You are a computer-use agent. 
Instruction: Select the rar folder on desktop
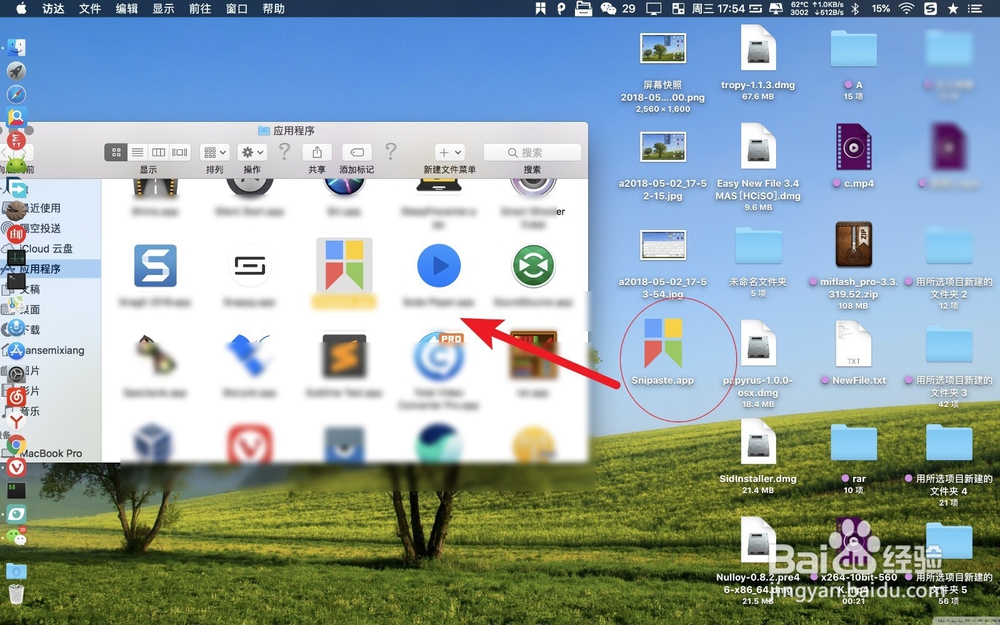pyautogui.click(x=853, y=443)
